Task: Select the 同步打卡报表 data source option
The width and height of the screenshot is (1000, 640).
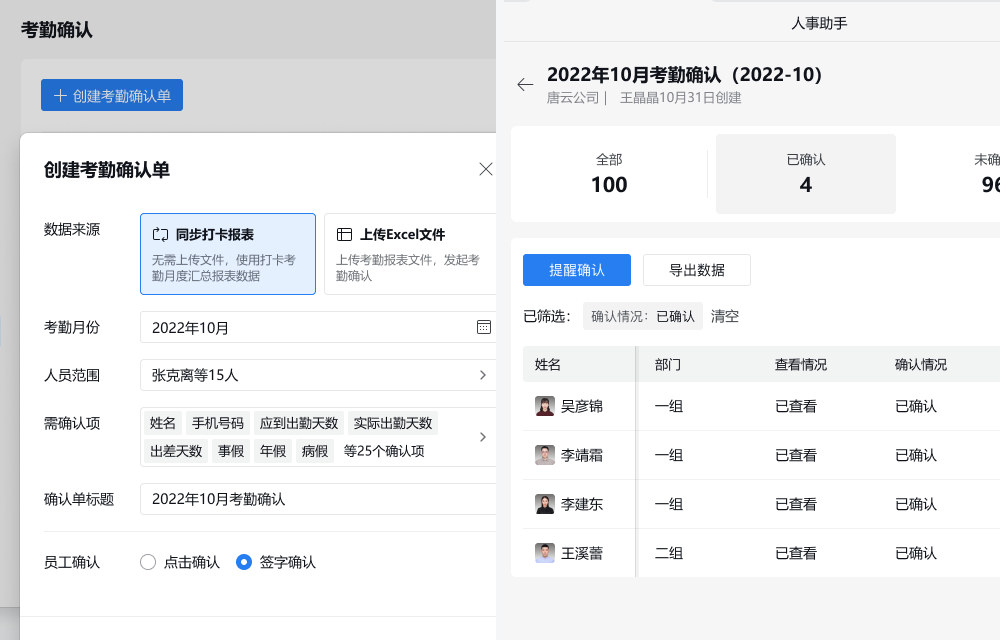Action: click(228, 254)
